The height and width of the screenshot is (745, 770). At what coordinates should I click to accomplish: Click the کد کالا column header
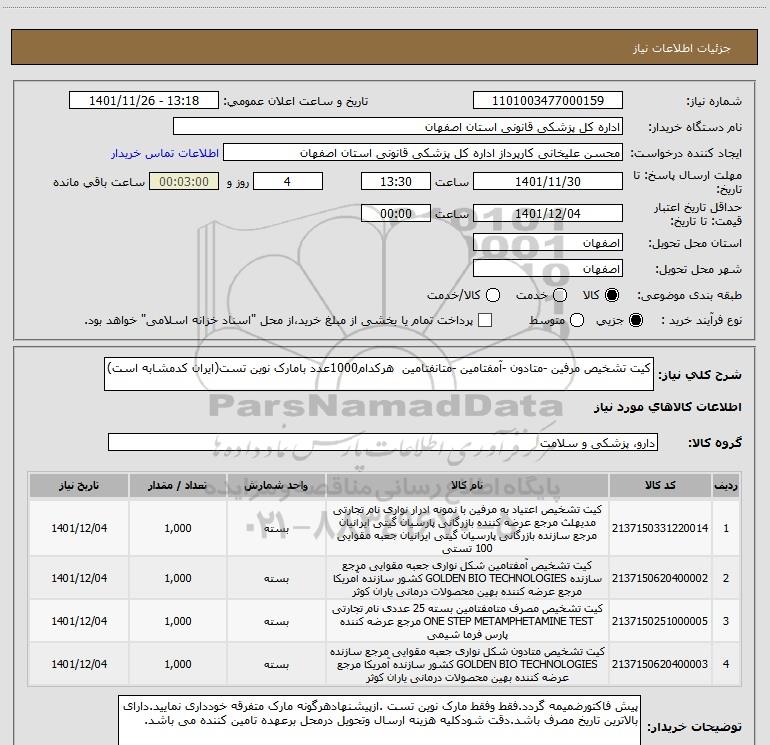660,485
